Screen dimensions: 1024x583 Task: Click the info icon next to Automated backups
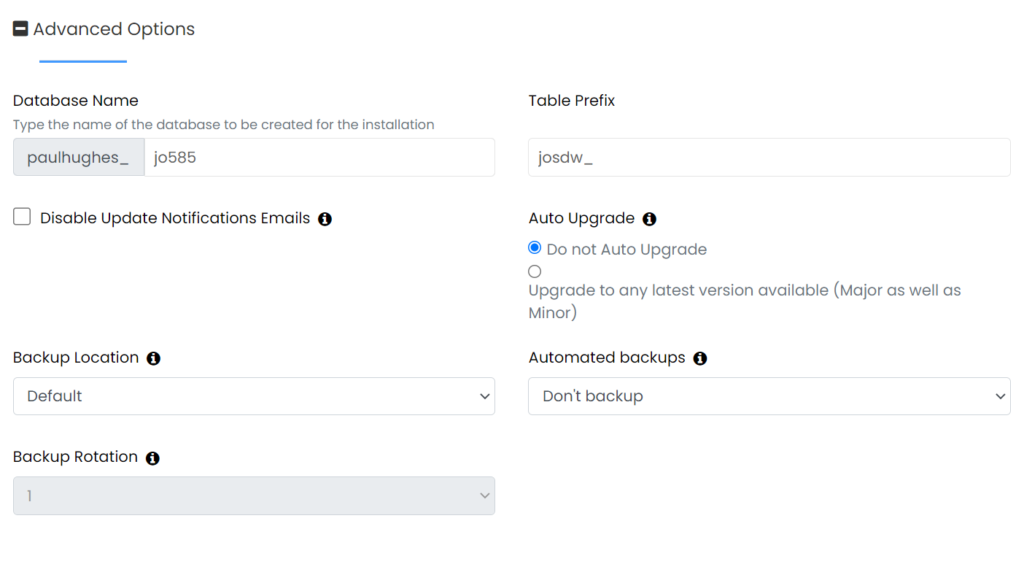point(700,358)
